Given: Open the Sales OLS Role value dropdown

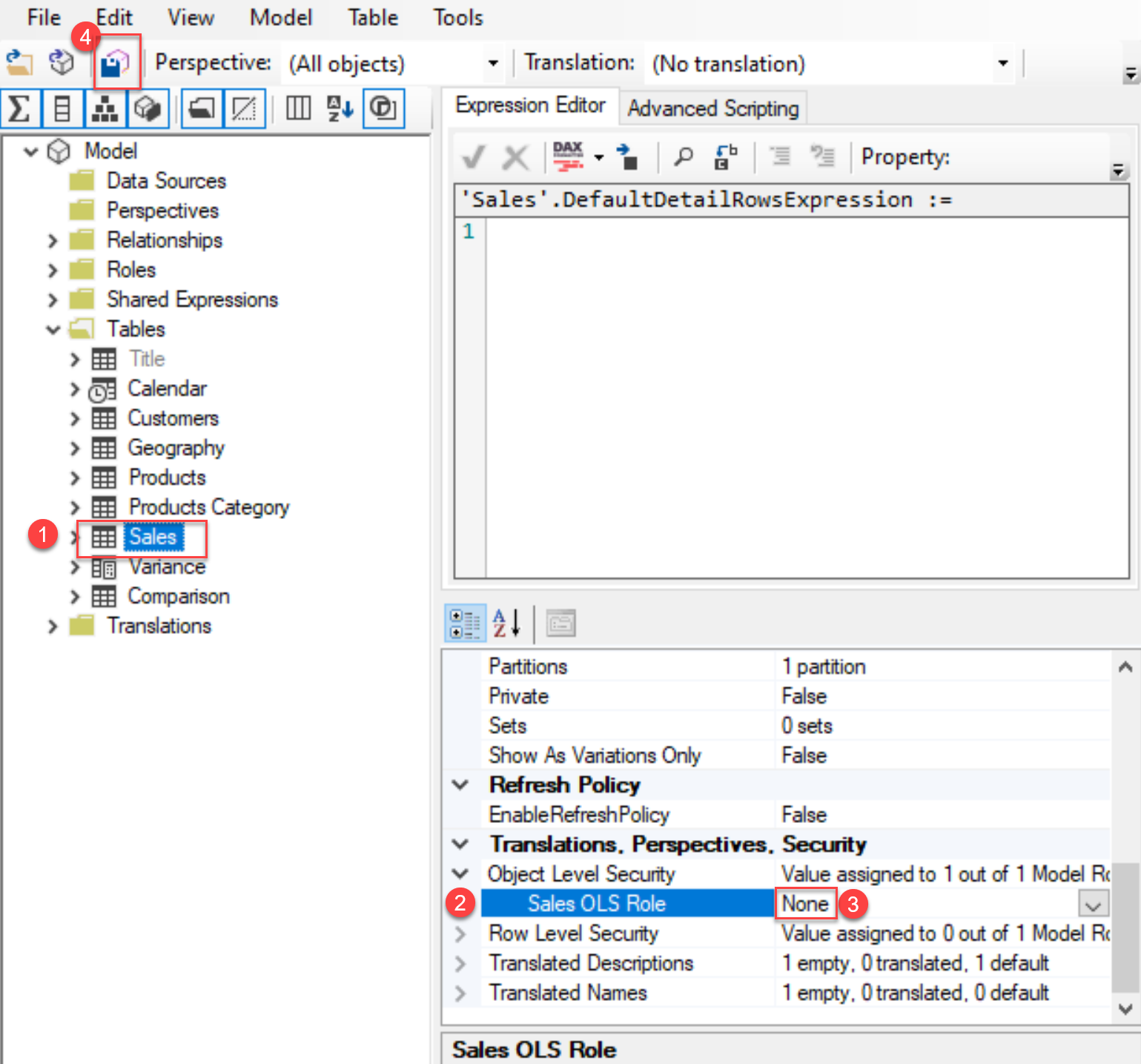Looking at the screenshot, I should pyautogui.click(x=1093, y=904).
